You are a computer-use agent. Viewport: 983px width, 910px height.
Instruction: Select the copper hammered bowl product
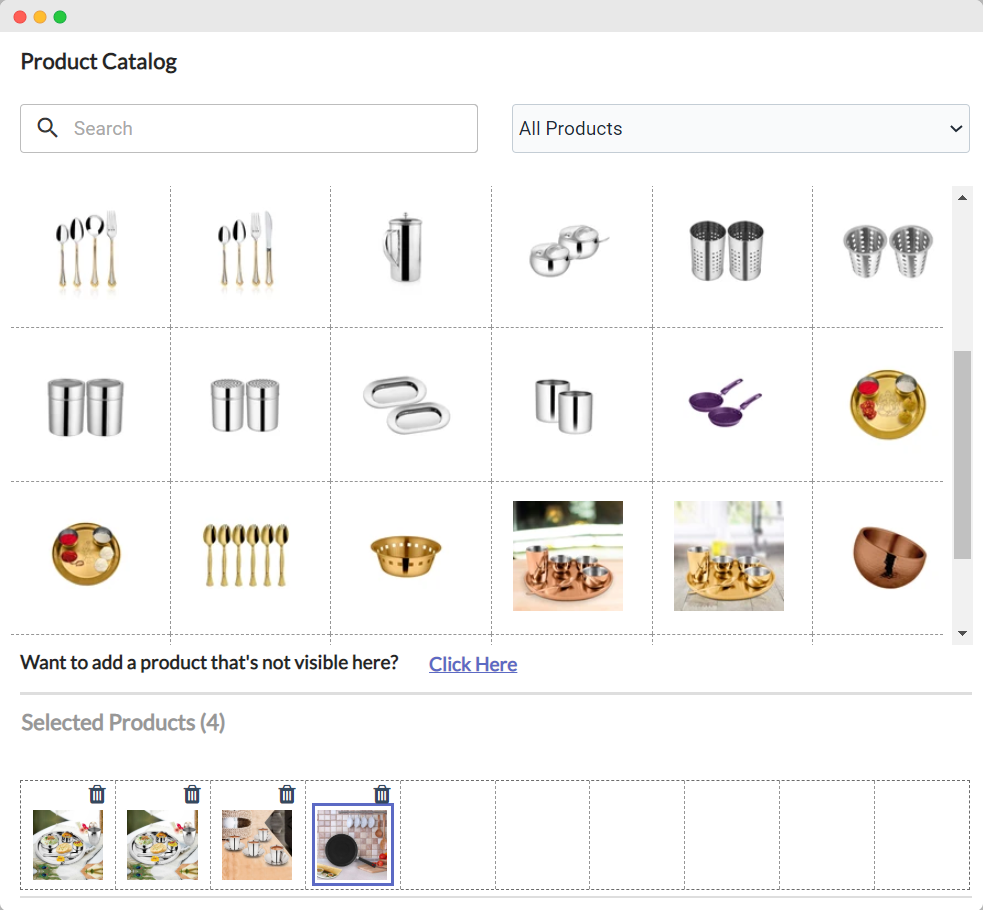tap(889, 557)
